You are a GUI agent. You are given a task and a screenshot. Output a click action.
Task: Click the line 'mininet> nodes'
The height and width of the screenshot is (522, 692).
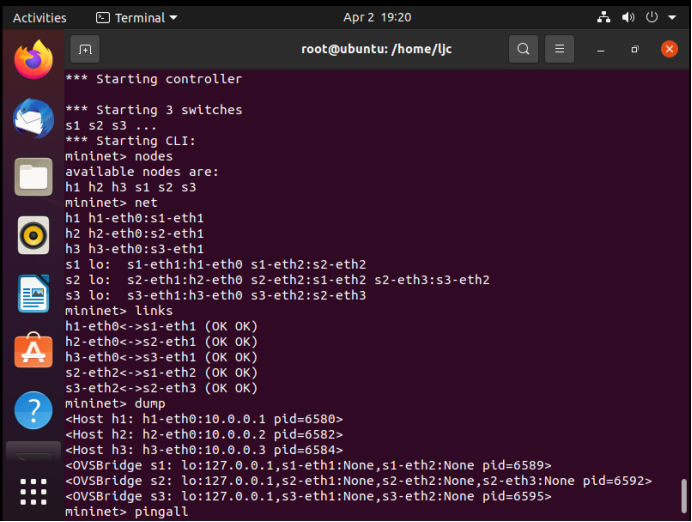[119, 156]
